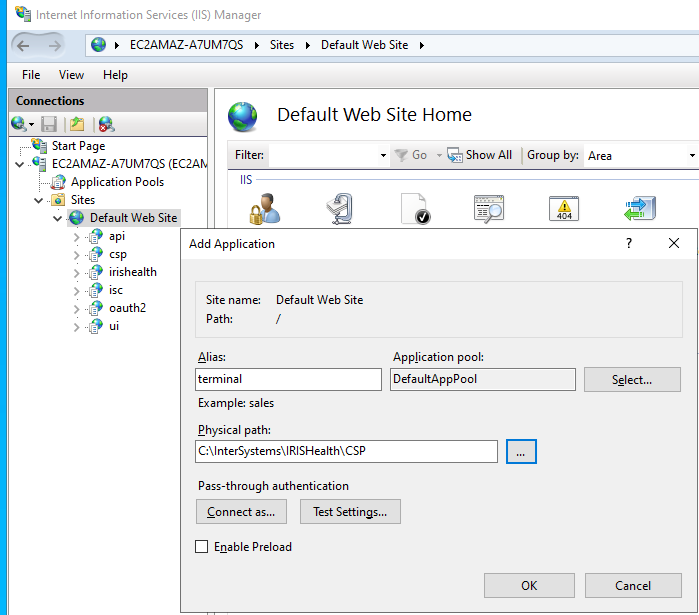Expand the oauth2 application node
The image size is (699, 615).
click(x=77, y=308)
